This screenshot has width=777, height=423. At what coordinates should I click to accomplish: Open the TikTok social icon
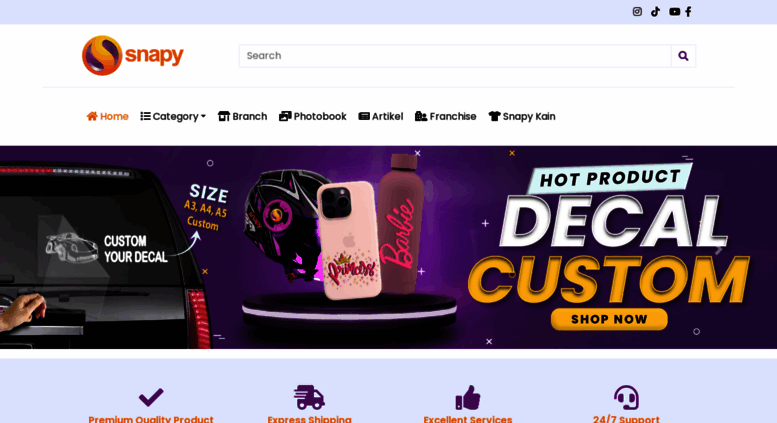tap(655, 11)
